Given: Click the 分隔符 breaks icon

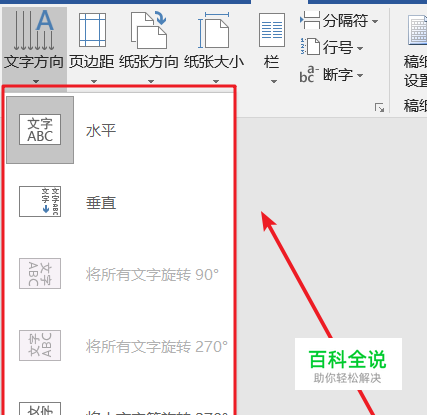Looking at the screenshot, I should pos(310,21).
